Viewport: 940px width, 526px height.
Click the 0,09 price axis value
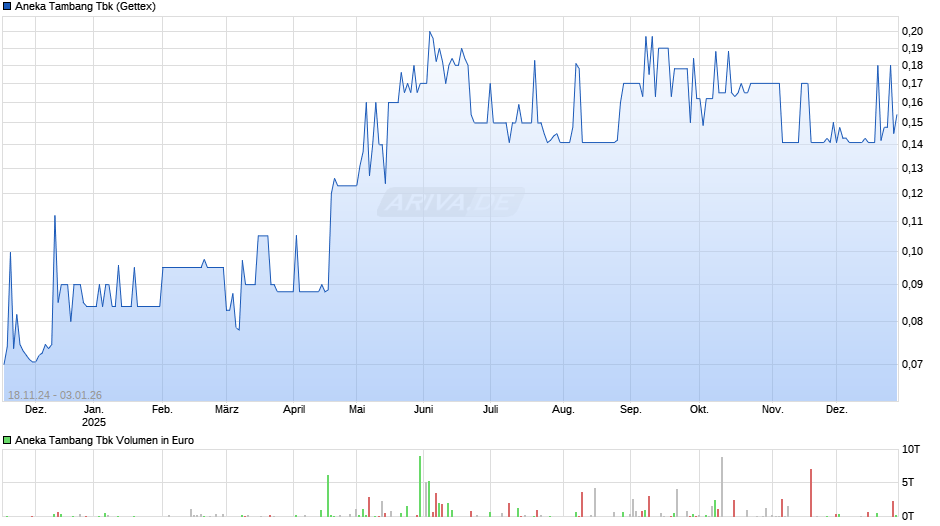[912, 284]
